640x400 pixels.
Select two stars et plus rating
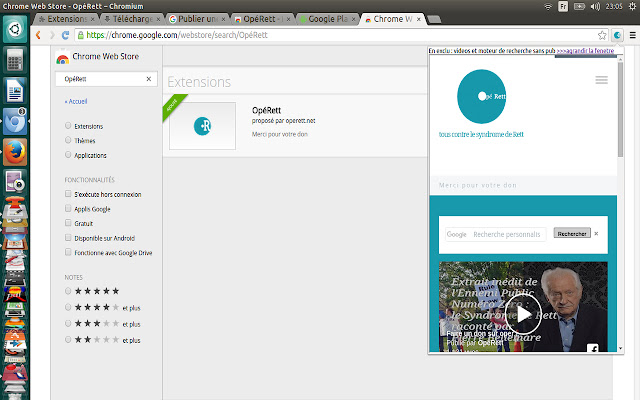coord(68,340)
